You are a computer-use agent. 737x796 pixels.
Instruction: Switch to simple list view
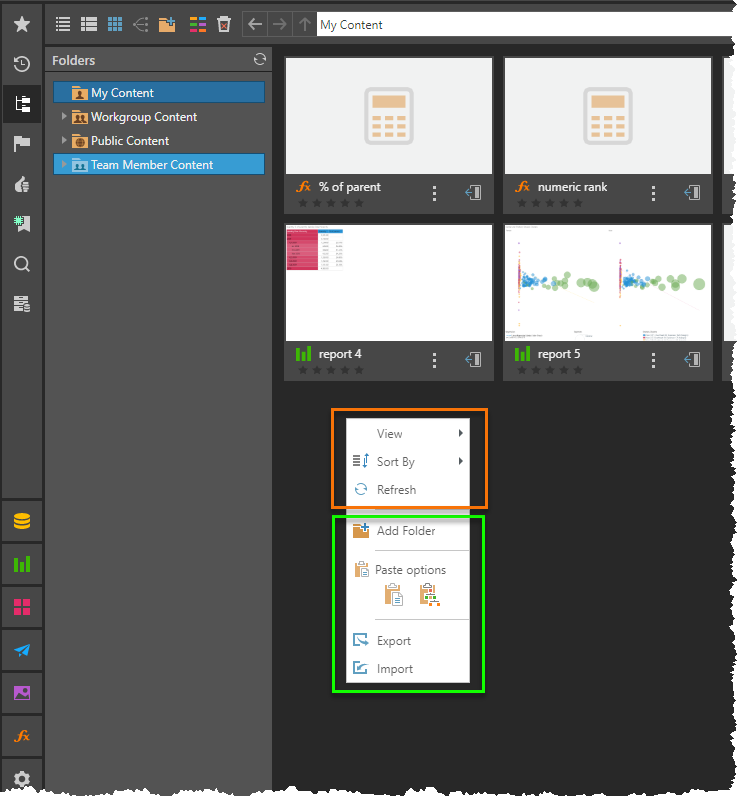pyautogui.click(x=63, y=24)
